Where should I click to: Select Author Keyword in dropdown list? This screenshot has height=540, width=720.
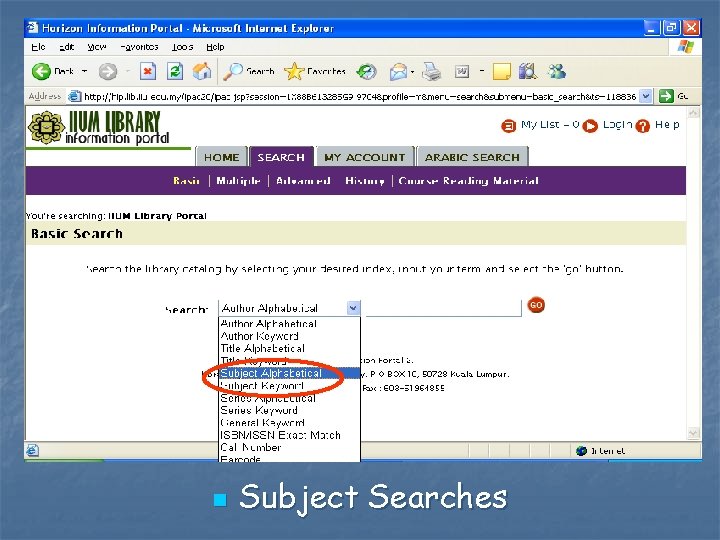[289, 336]
